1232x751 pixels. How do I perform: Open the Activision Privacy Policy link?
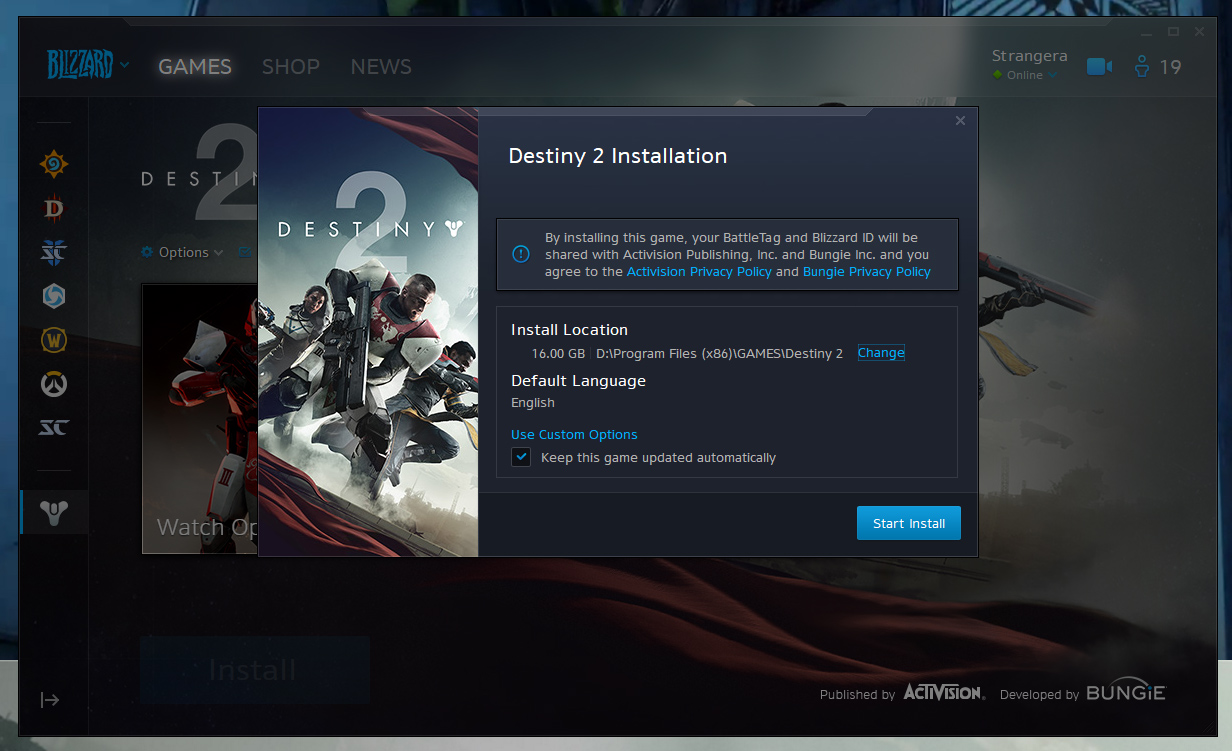tap(699, 272)
